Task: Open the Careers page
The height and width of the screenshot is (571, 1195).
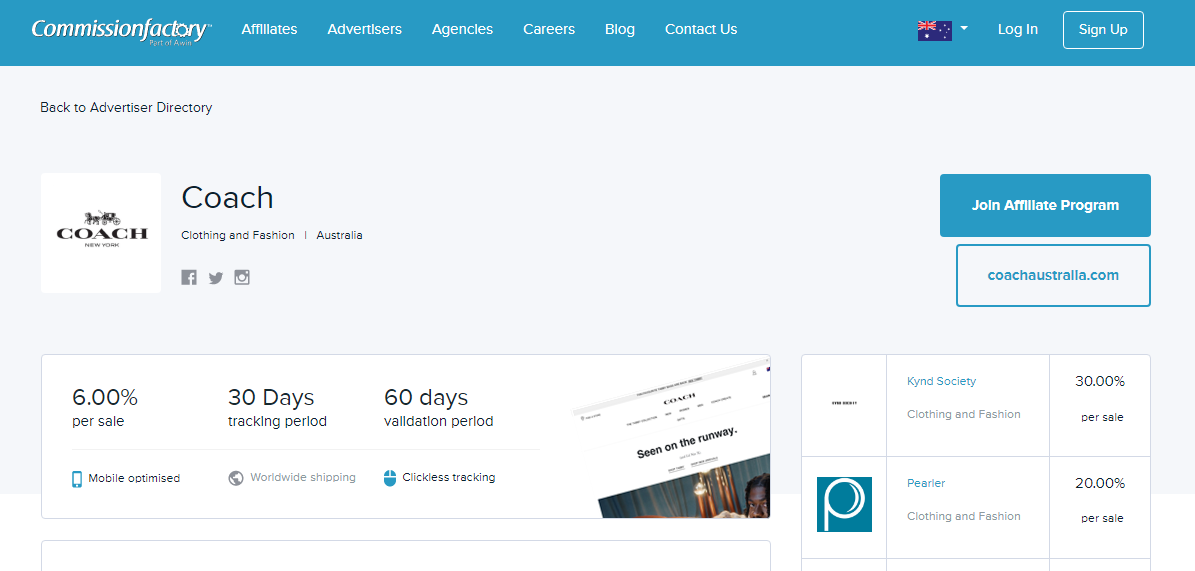Action: [549, 29]
